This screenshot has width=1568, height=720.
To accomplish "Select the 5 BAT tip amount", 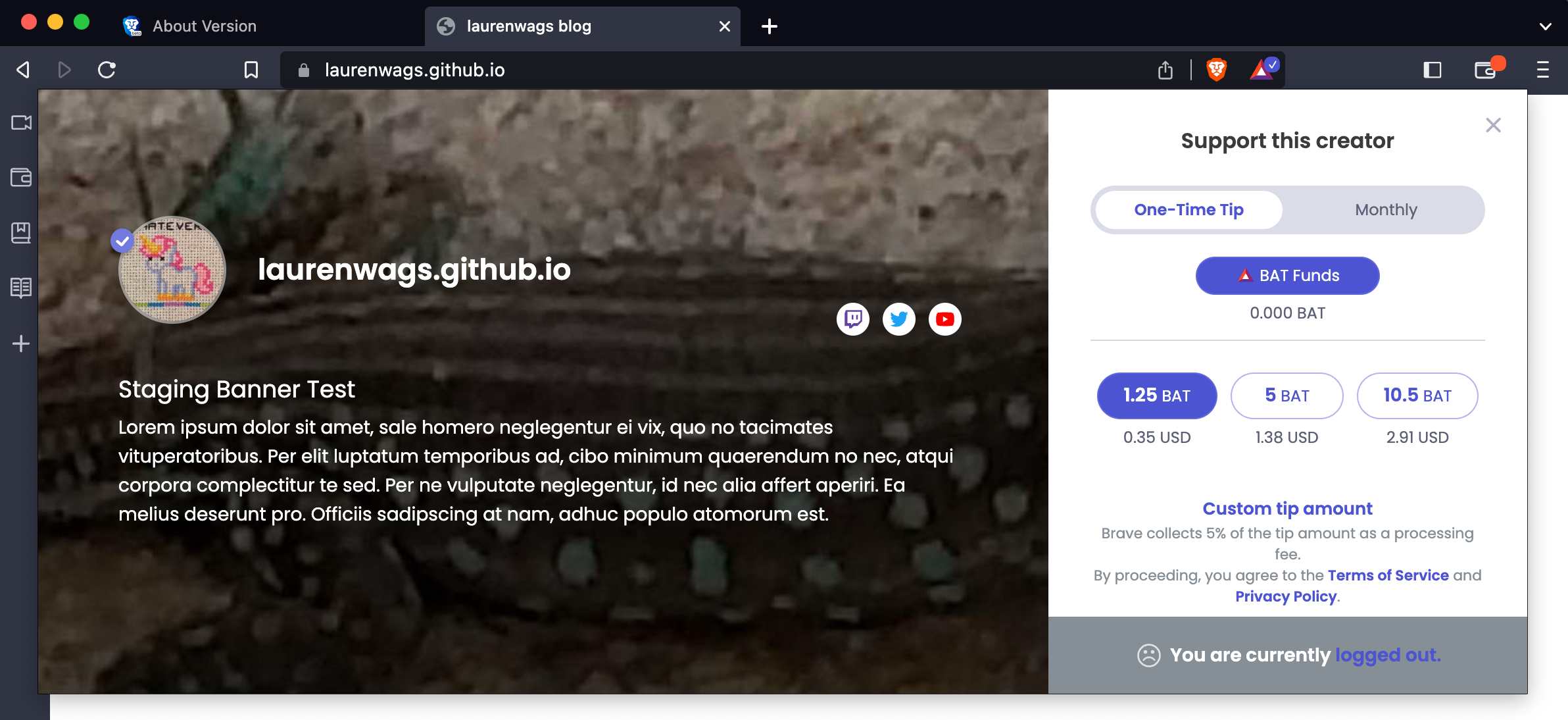I will click(1286, 396).
